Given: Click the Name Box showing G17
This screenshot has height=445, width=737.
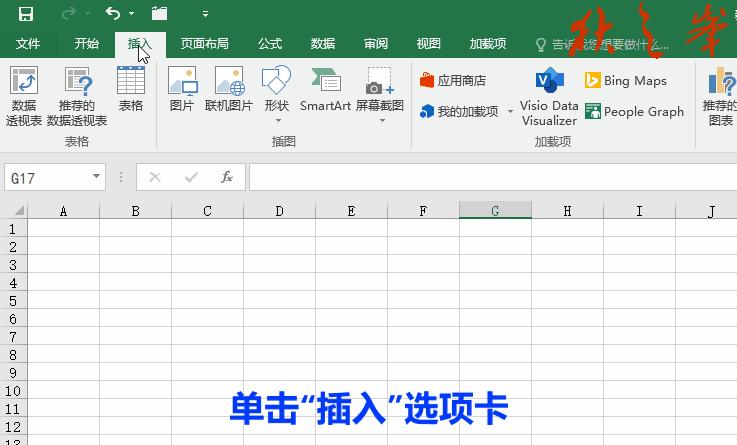Looking at the screenshot, I should [47, 178].
